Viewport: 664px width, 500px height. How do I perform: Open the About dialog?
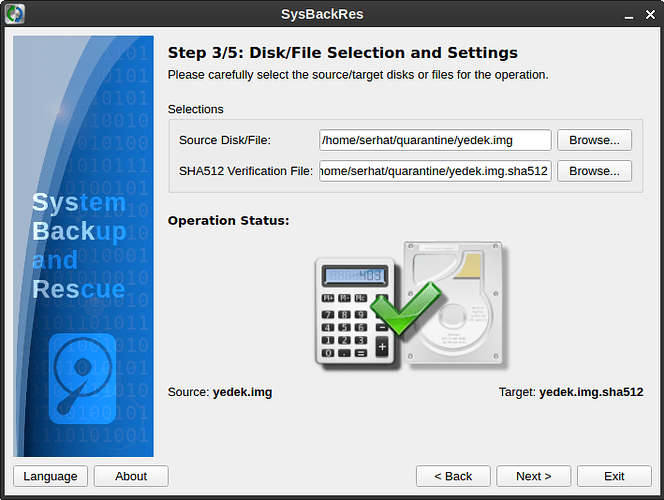coord(131,476)
